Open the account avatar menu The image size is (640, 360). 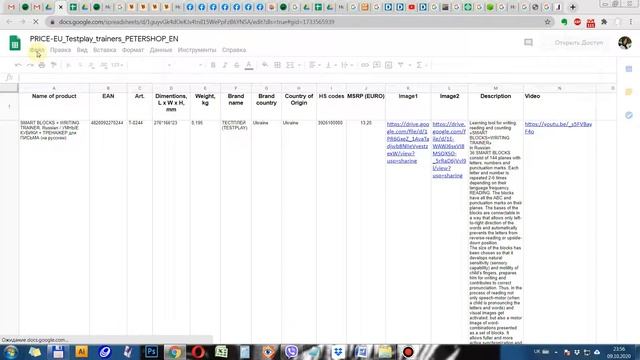[625, 42]
